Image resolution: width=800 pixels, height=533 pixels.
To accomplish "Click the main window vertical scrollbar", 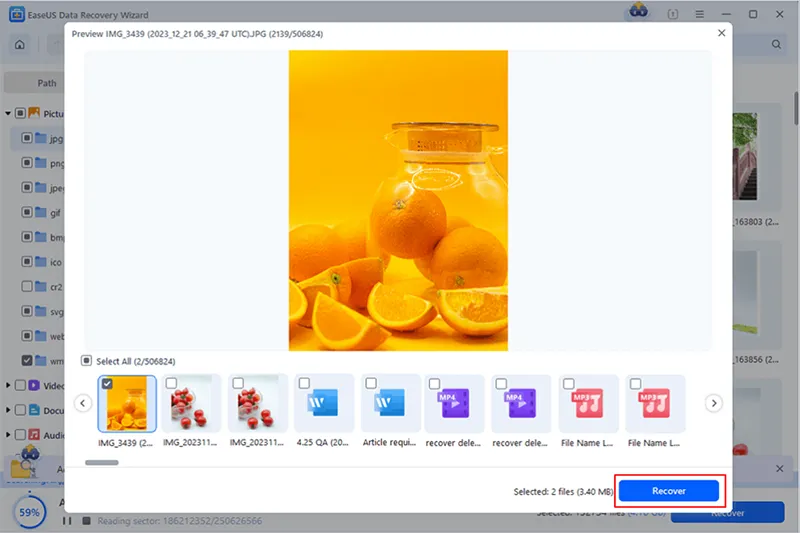I will [x=796, y=108].
